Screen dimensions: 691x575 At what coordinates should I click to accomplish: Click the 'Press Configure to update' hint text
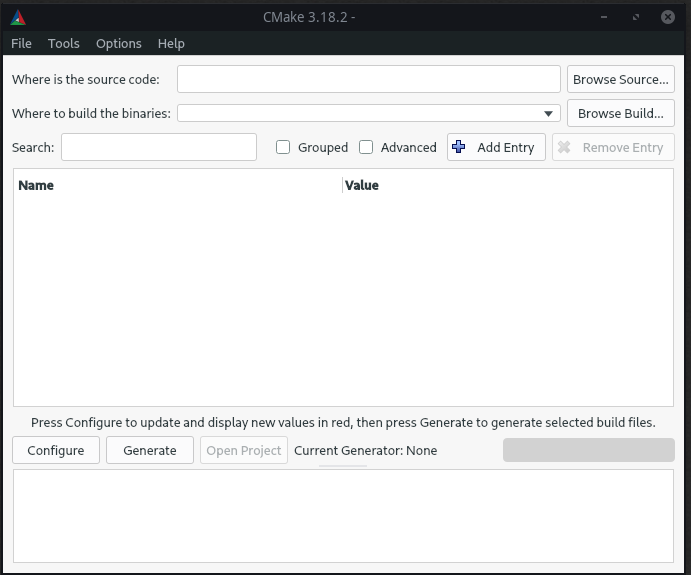point(343,423)
